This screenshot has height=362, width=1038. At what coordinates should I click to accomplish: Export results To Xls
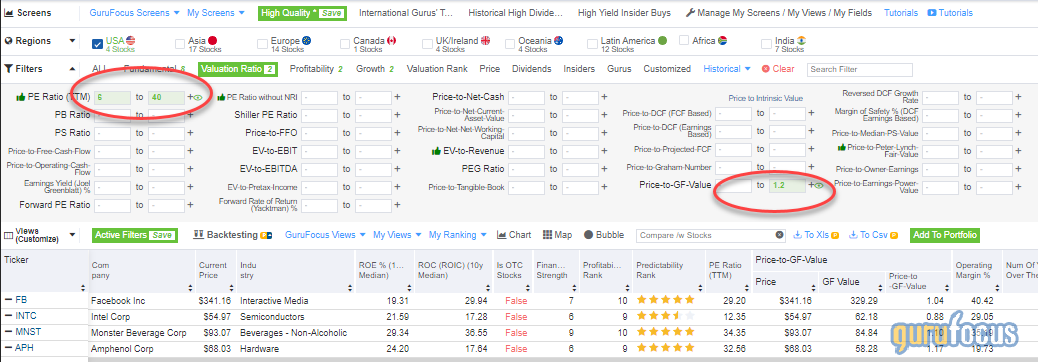pyautogui.click(x=816, y=235)
